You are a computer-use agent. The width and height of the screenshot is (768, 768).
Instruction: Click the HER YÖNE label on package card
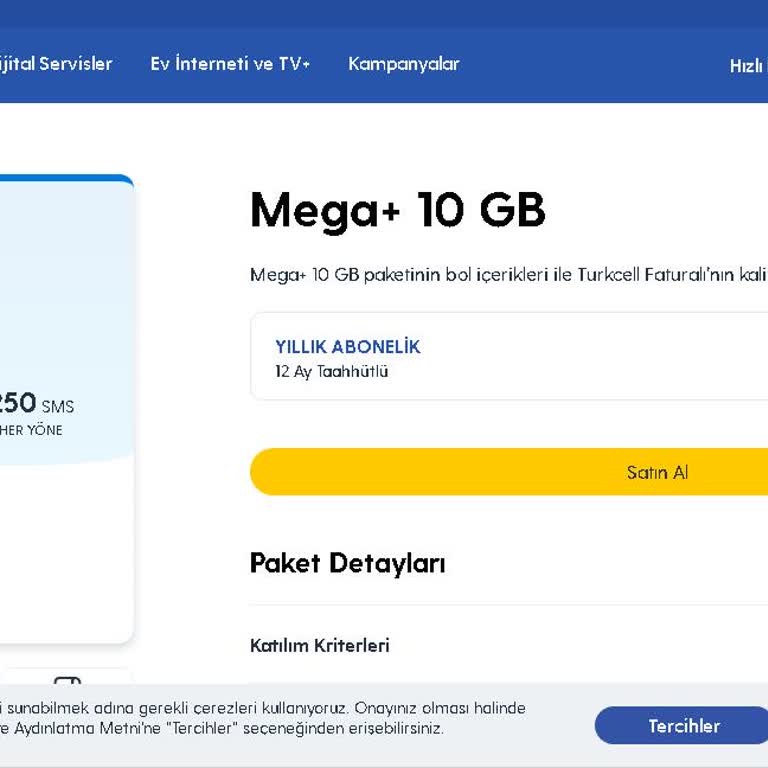31,430
